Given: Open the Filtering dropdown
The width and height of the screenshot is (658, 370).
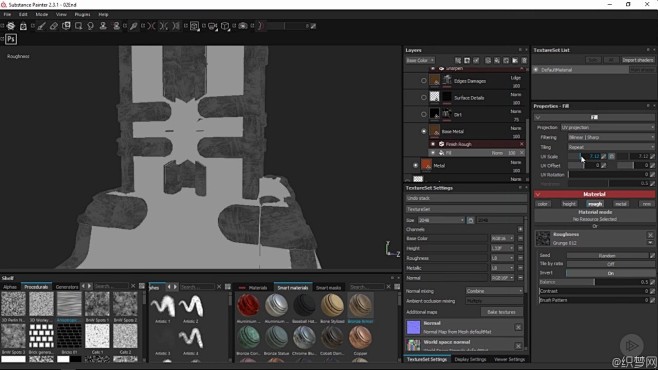Looking at the screenshot, I should click(x=611, y=137).
